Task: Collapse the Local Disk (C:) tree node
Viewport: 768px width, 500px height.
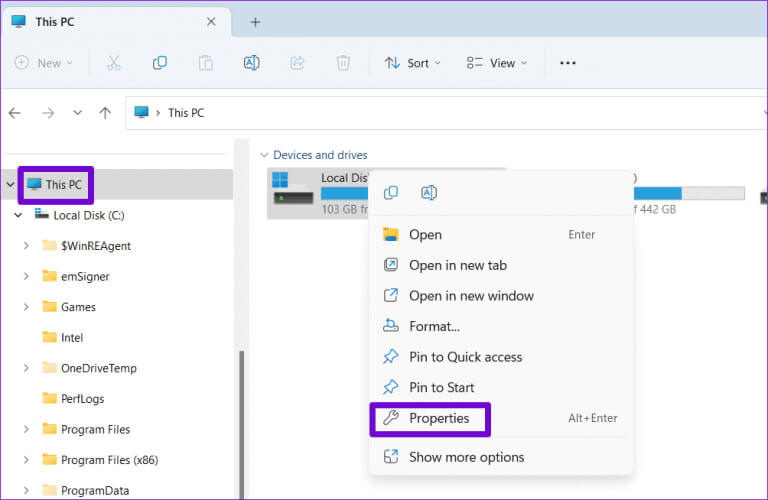Action: 18,215
